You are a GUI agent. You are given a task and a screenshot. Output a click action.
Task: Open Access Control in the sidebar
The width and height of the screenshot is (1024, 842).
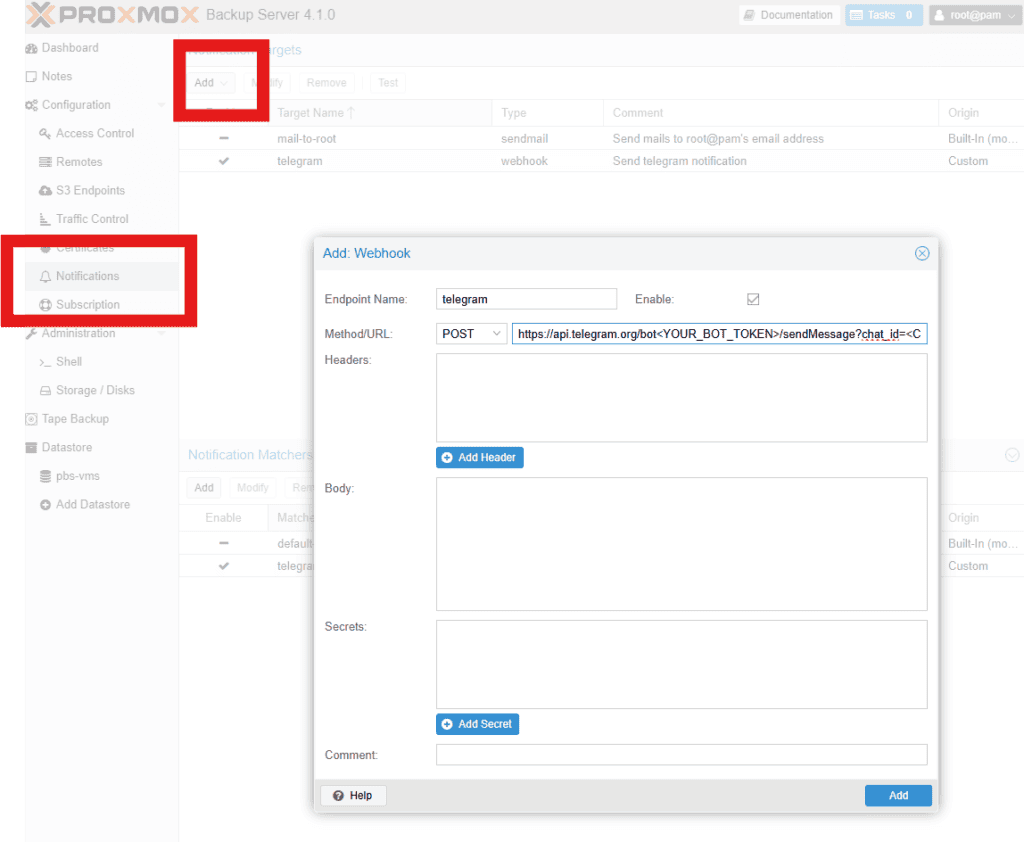coord(94,133)
